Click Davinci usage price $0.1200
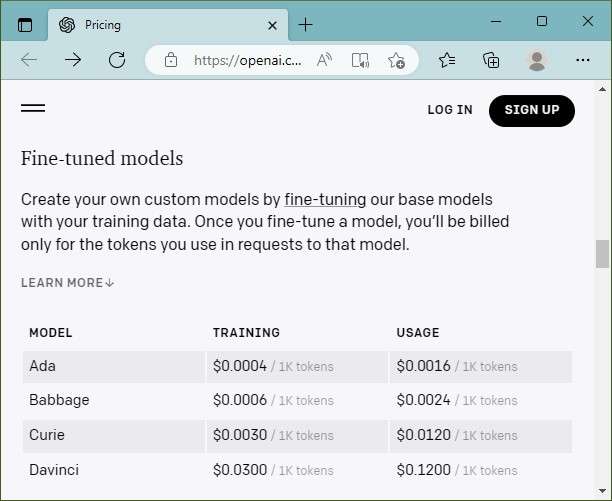The width and height of the screenshot is (612, 501). pos(423,470)
